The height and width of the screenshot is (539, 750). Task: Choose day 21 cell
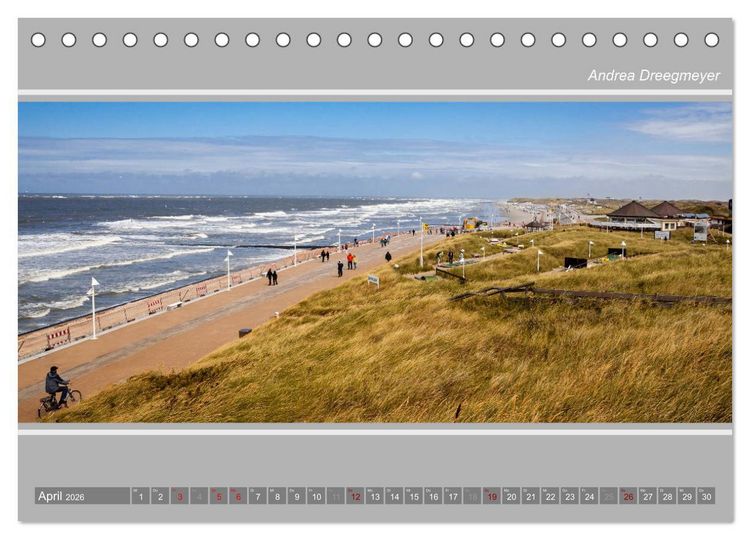531,496
